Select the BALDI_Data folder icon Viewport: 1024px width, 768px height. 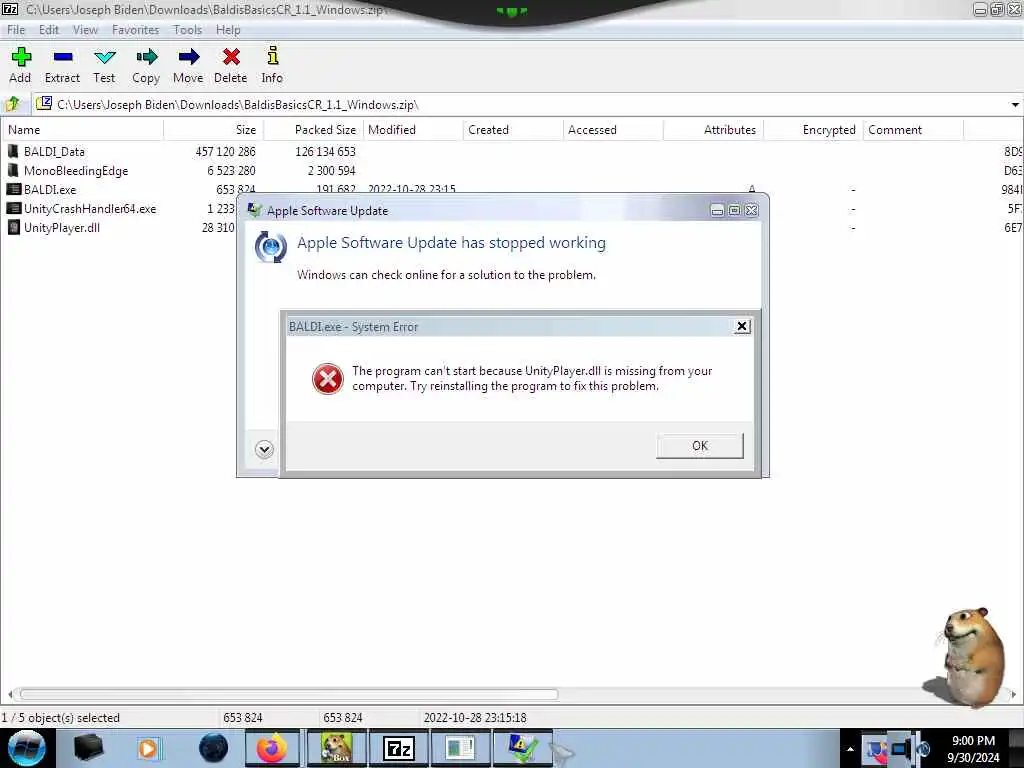[13, 152]
